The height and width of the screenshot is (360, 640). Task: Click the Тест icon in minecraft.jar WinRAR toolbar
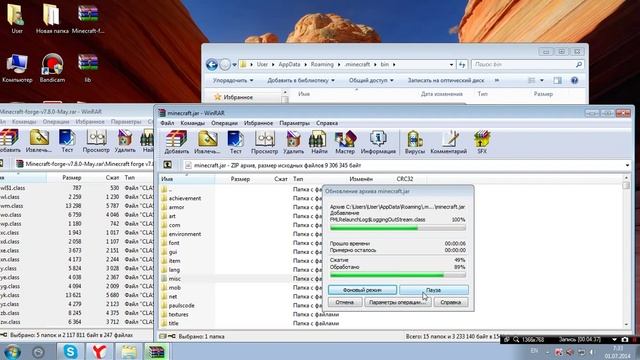236,142
